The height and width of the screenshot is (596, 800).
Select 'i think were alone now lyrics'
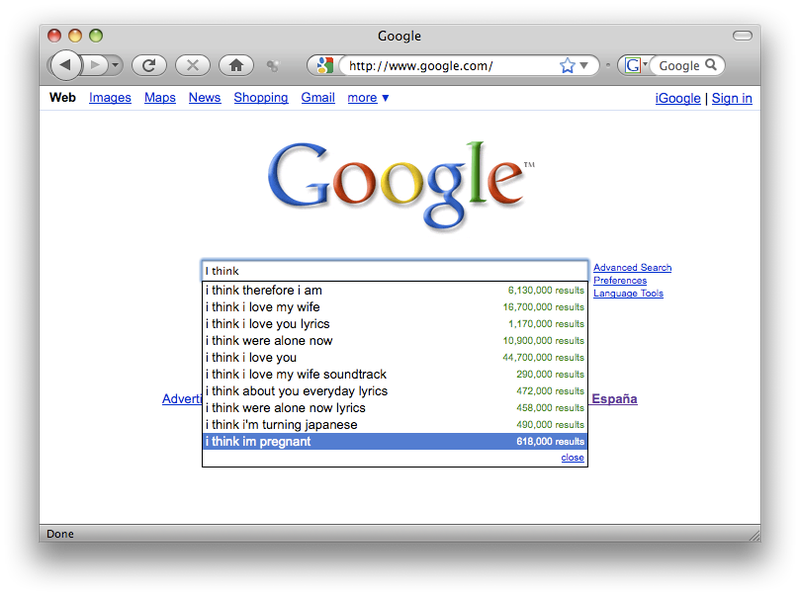click(x=395, y=408)
